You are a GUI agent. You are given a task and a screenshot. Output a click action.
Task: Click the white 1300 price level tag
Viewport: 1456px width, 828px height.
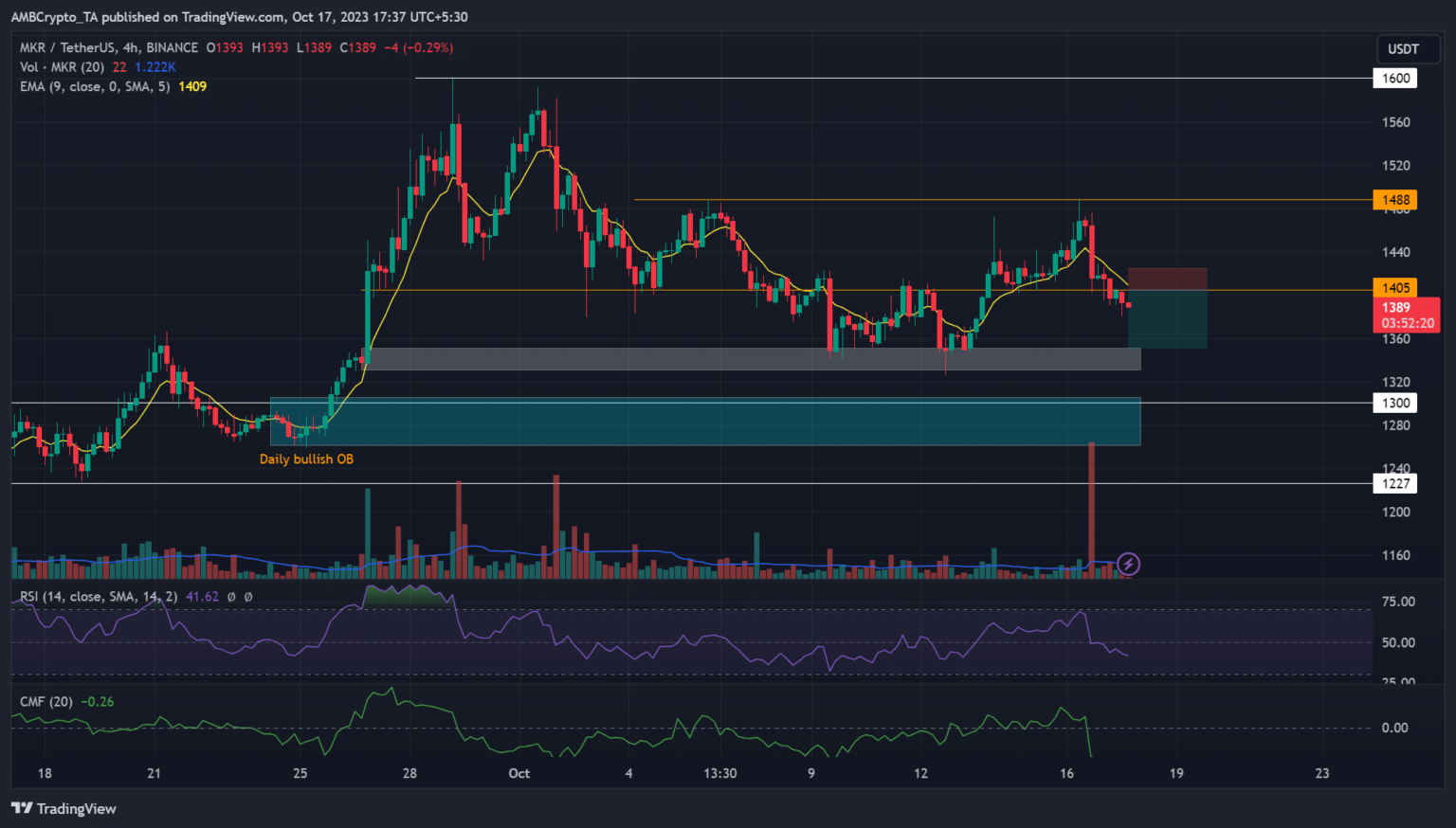[x=1394, y=404]
